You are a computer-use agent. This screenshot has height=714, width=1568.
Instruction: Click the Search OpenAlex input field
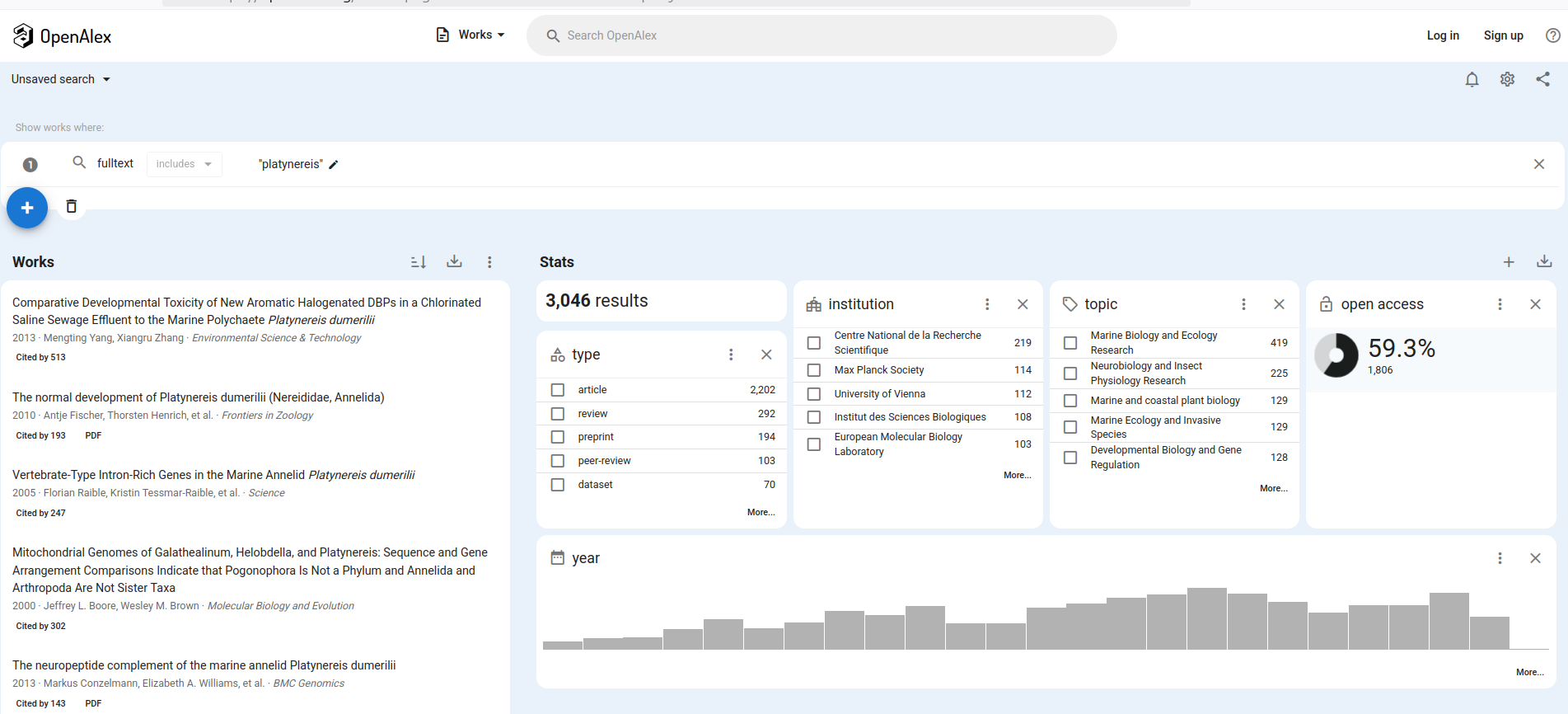pyautogui.click(x=824, y=35)
